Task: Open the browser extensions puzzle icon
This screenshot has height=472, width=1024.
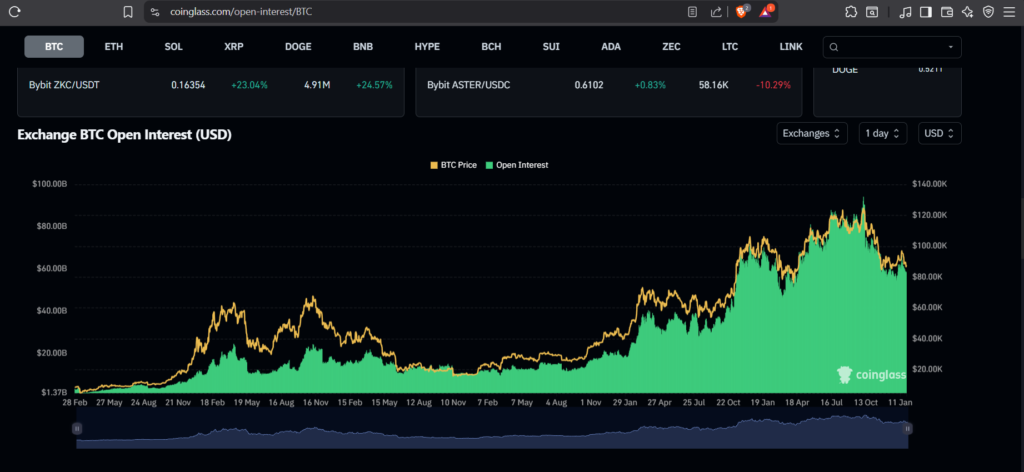Action: click(x=850, y=12)
